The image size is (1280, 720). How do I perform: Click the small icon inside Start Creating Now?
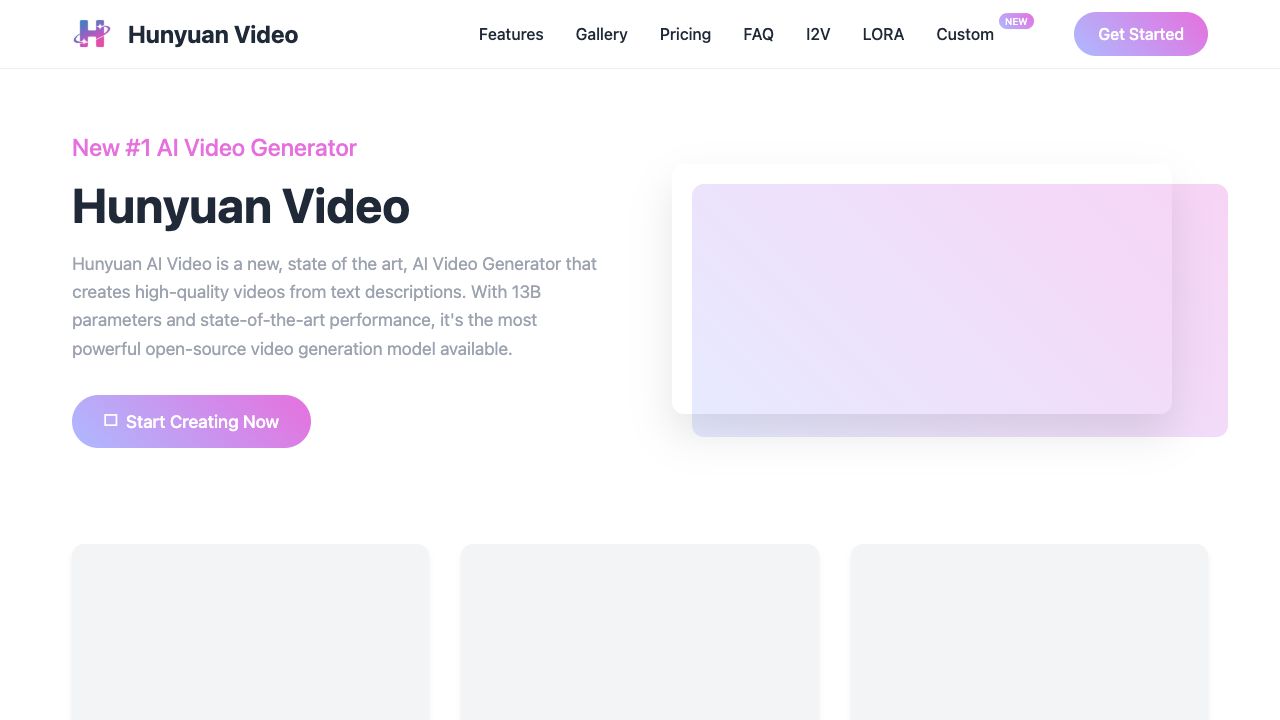click(x=111, y=421)
